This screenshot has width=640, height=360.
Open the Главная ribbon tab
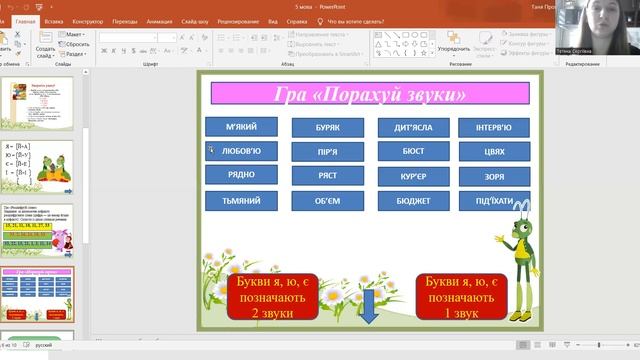pos(25,22)
